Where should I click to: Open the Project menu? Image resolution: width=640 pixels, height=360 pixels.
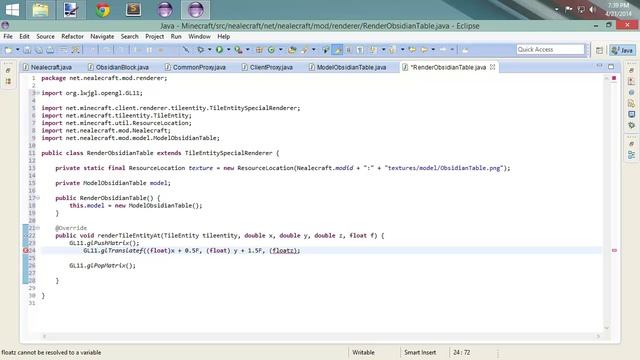[x=154, y=36]
